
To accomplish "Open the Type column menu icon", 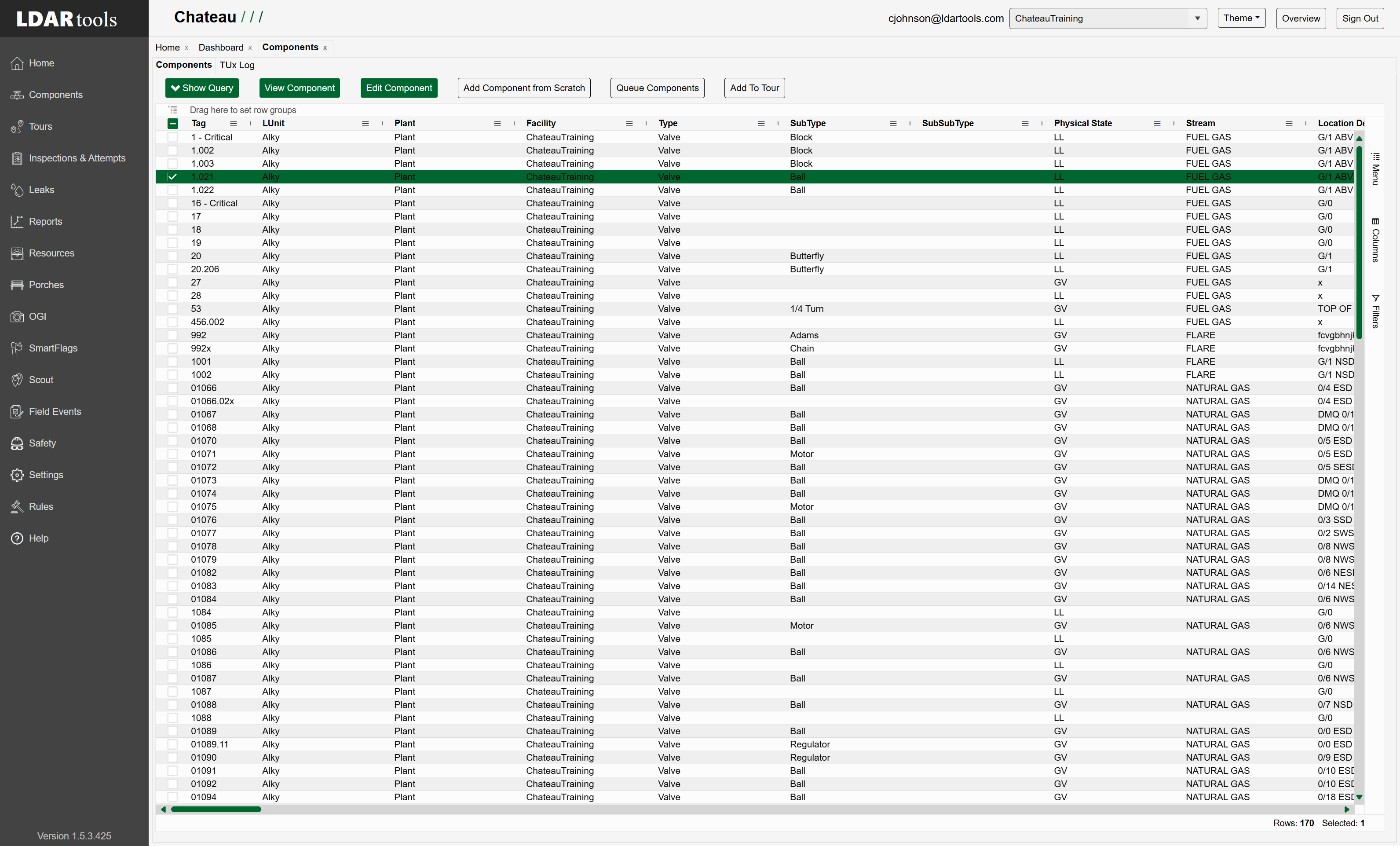I will coord(761,123).
